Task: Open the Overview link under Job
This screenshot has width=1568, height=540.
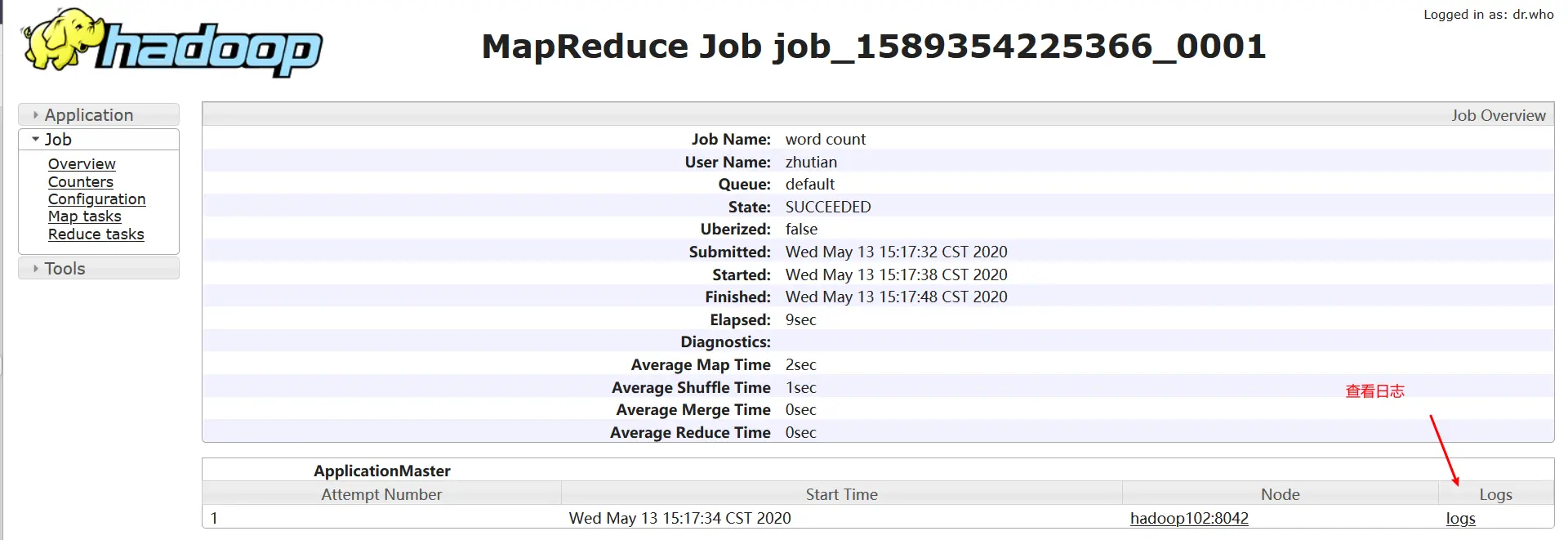Action: click(x=82, y=164)
